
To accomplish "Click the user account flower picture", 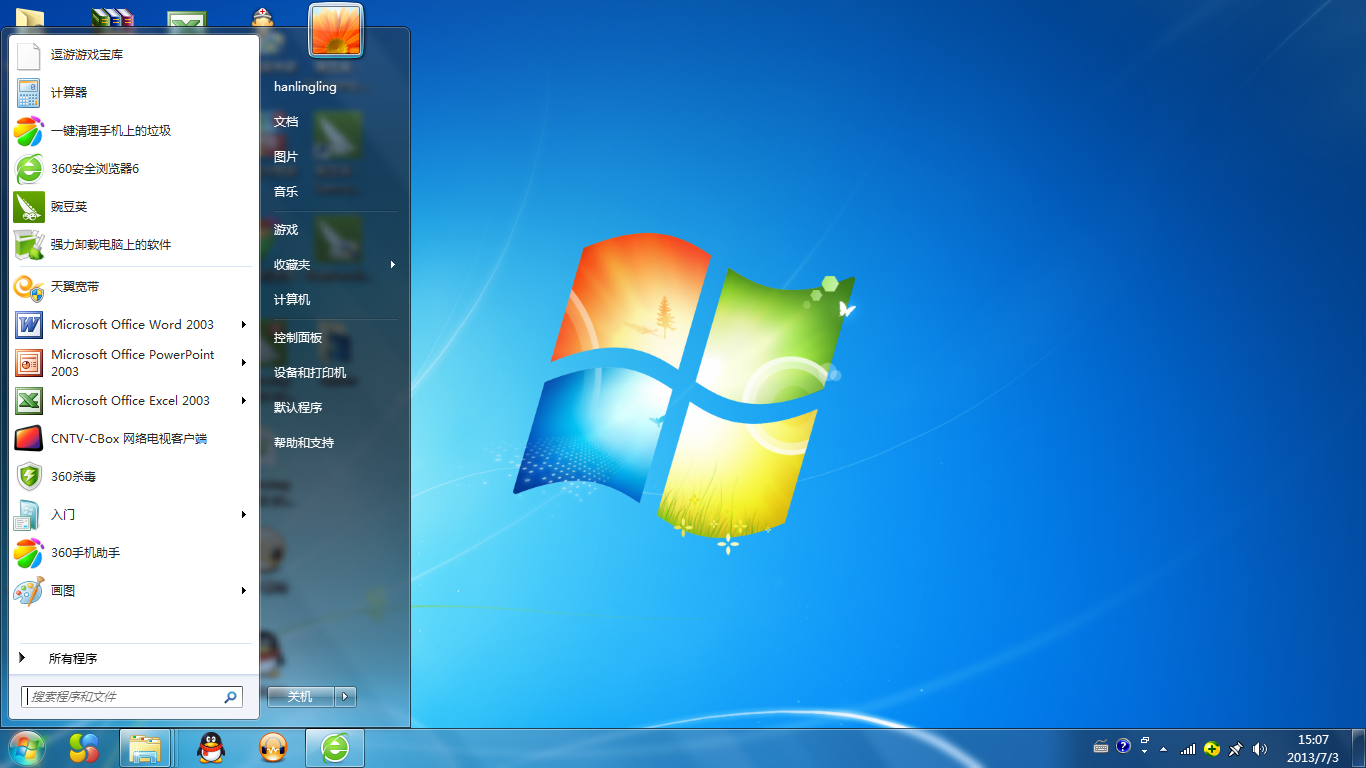I will coord(336,29).
